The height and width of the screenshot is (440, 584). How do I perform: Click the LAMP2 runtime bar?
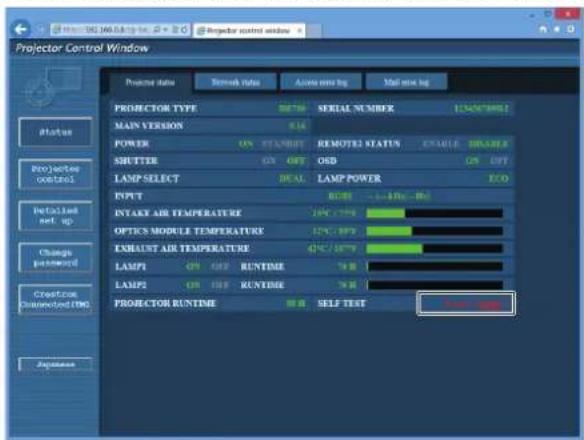(x=435, y=285)
